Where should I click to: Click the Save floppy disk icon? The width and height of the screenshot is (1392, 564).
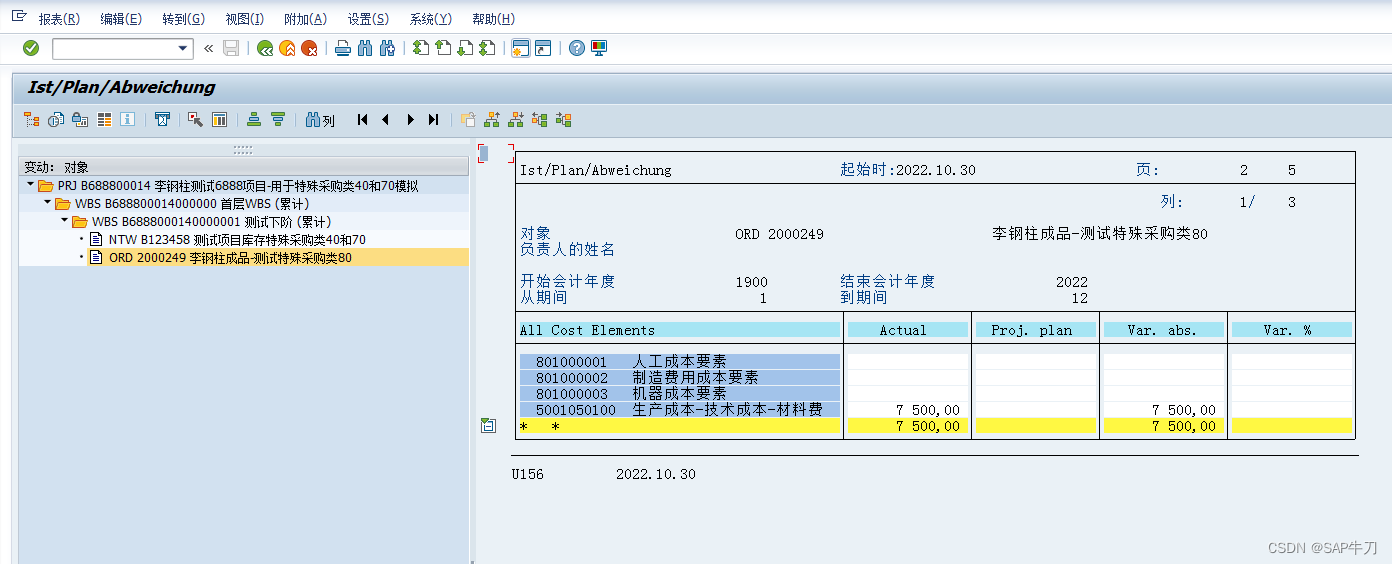[231, 48]
